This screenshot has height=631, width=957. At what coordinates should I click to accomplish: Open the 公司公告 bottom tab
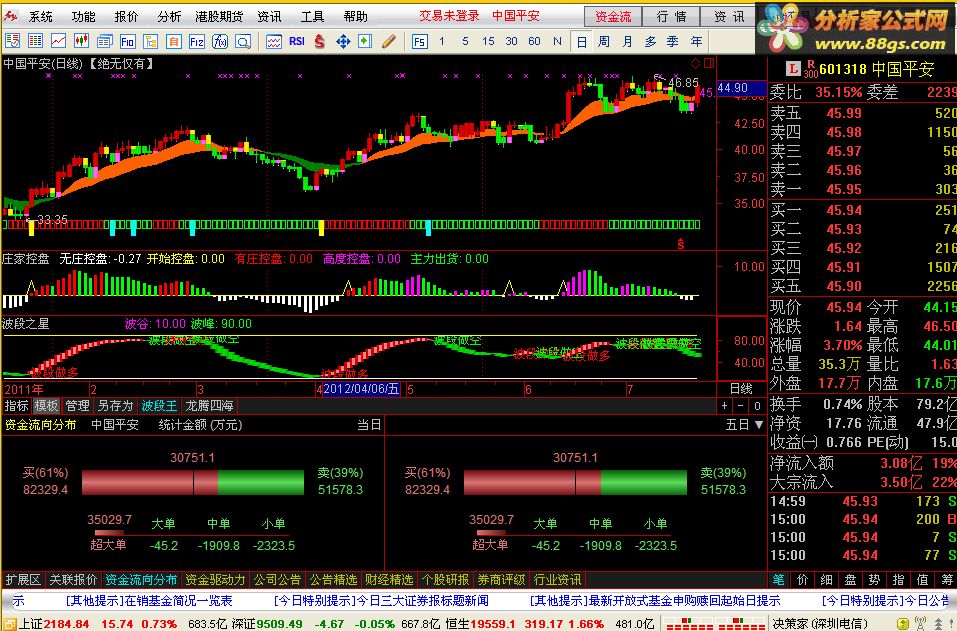click(277, 580)
